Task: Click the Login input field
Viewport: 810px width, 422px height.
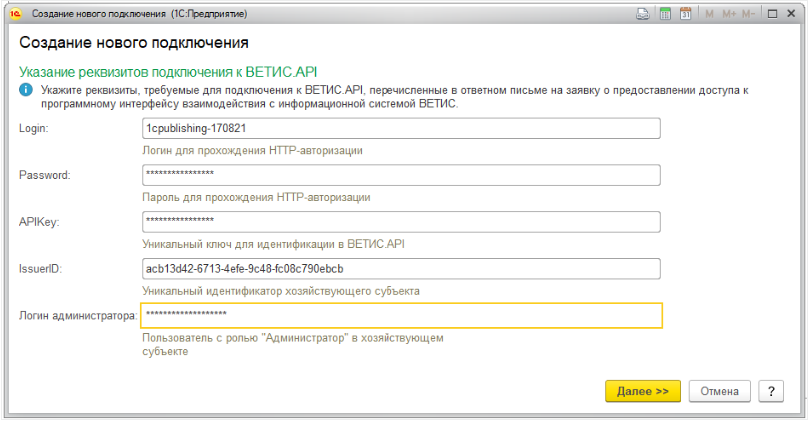Action: (401, 128)
